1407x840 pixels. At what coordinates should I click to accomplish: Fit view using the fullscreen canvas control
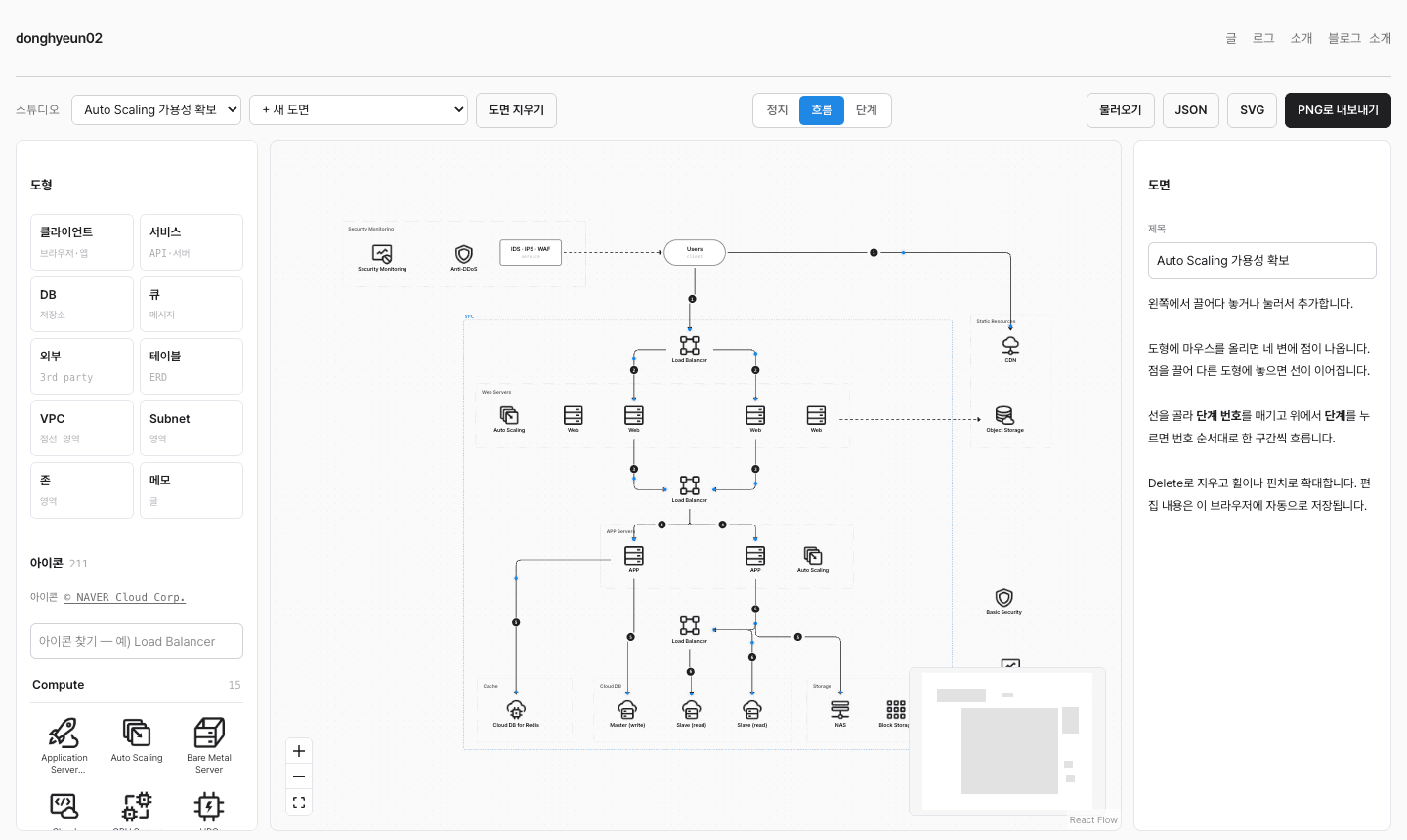(299, 802)
